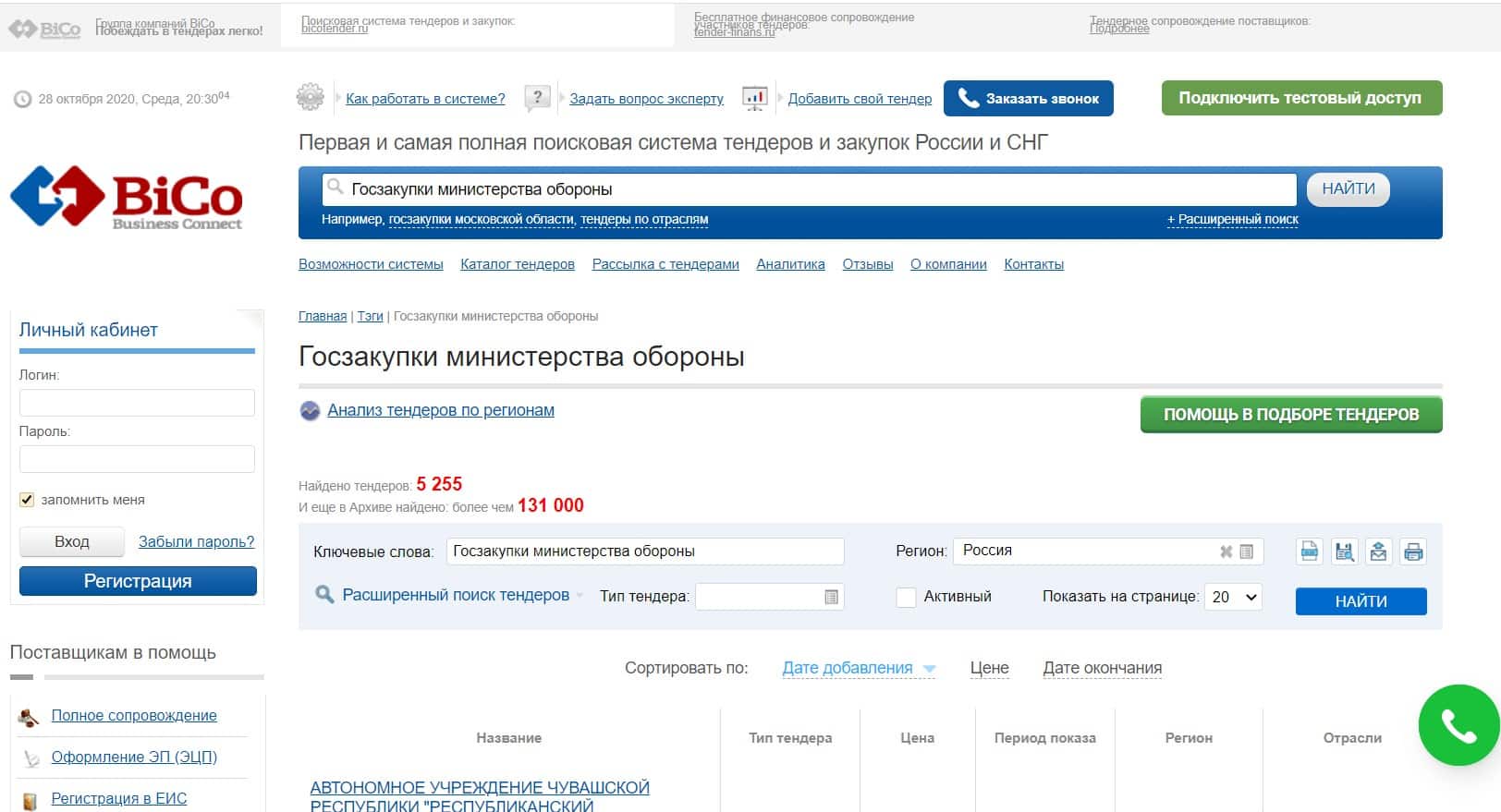The image size is (1501, 812).
Task: Click the BiCo Business Connect logo
Action: [127, 198]
